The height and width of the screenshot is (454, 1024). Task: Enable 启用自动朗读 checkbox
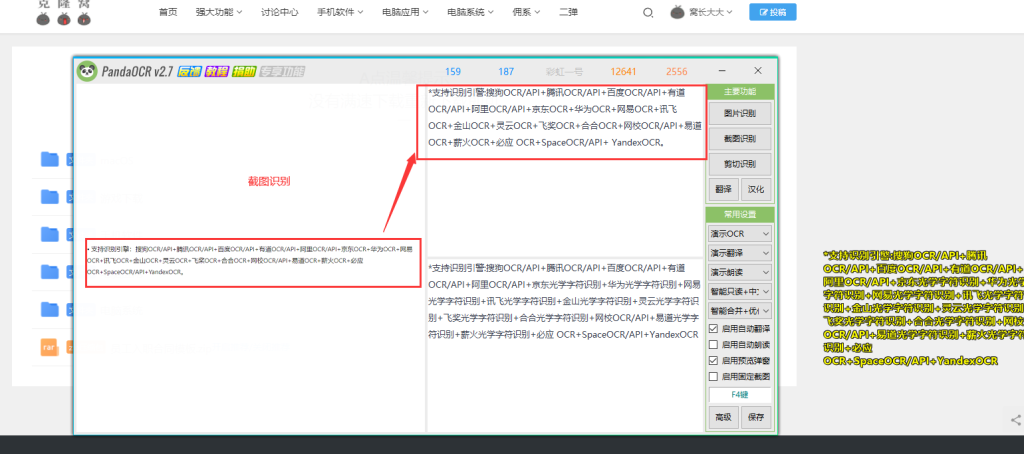(714, 344)
